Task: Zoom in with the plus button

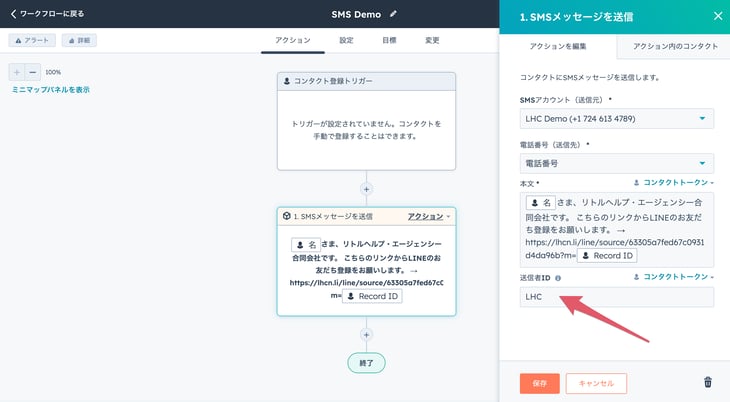Action: pyautogui.click(x=17, y=72)
